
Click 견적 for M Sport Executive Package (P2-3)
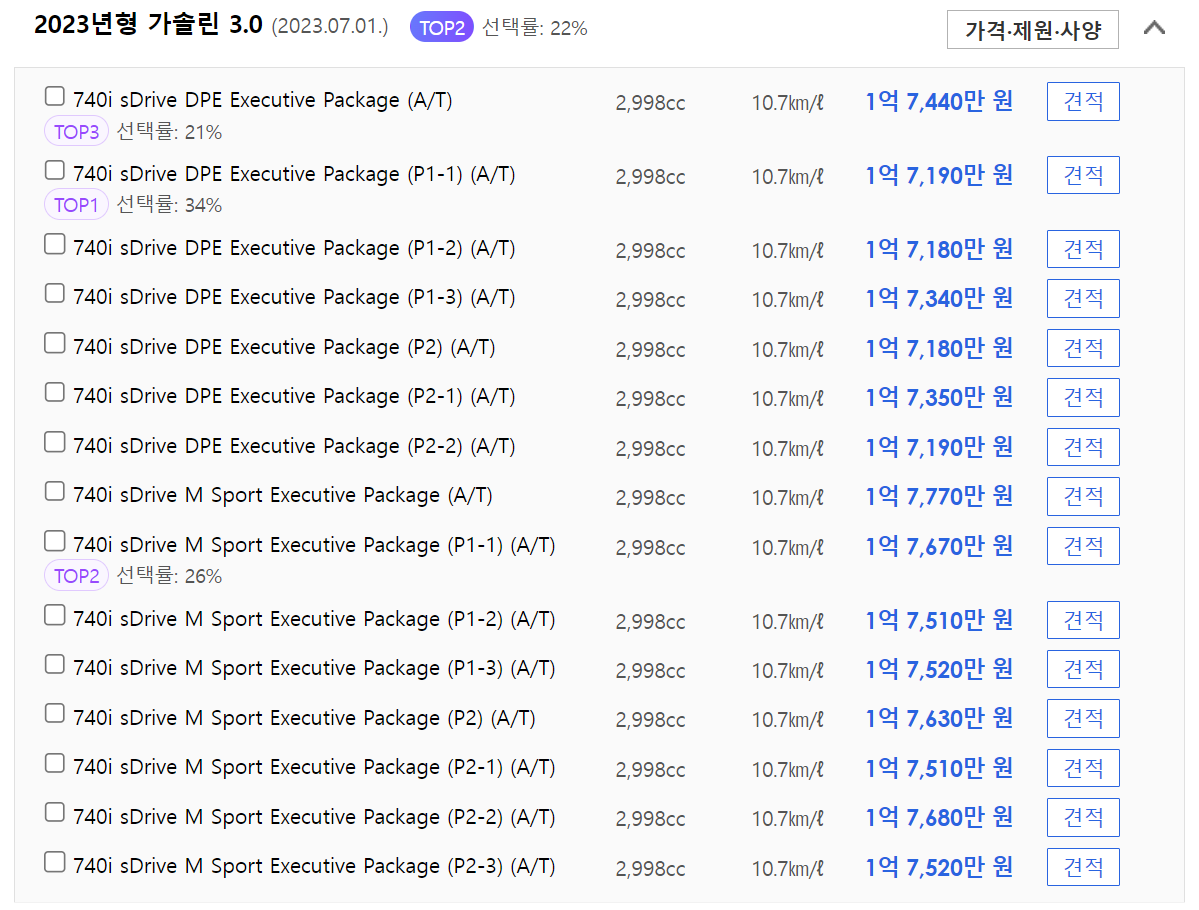coord(1083,867)
